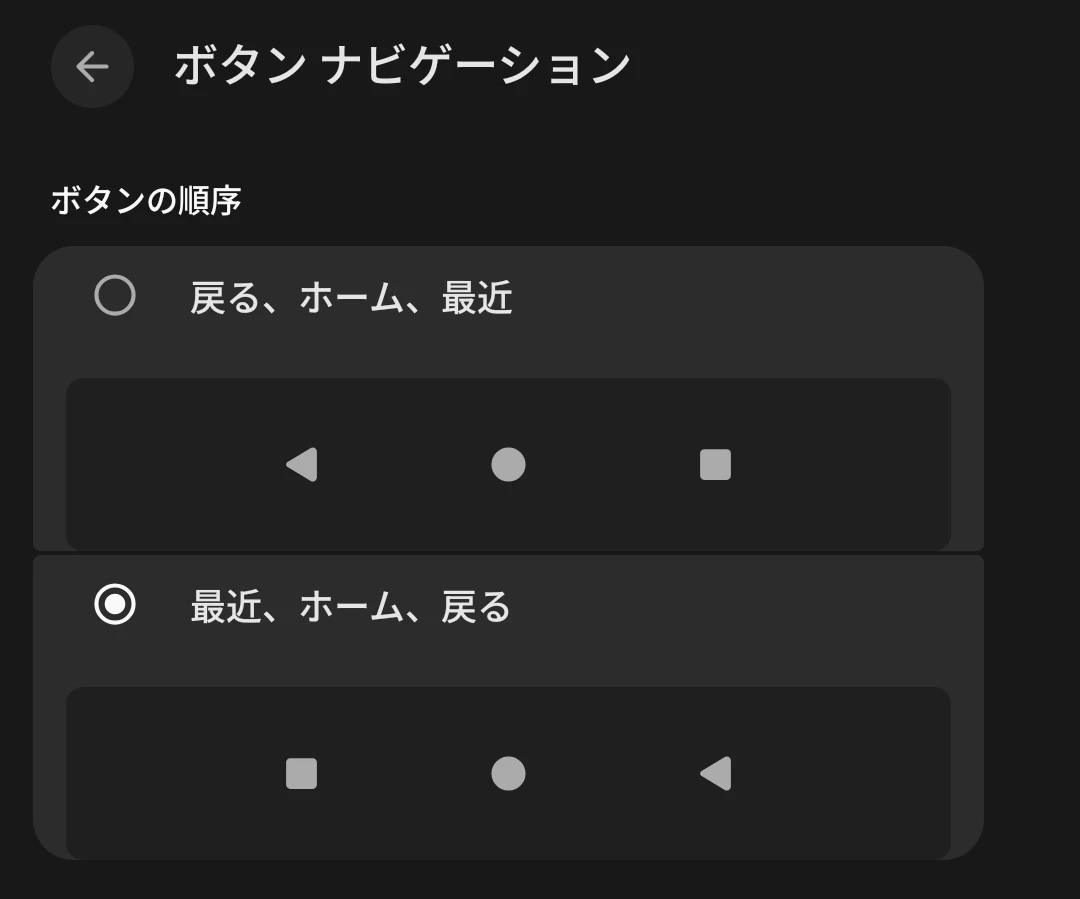
Task: Click the back triangle in the second preview
Action: coord(716,774)
